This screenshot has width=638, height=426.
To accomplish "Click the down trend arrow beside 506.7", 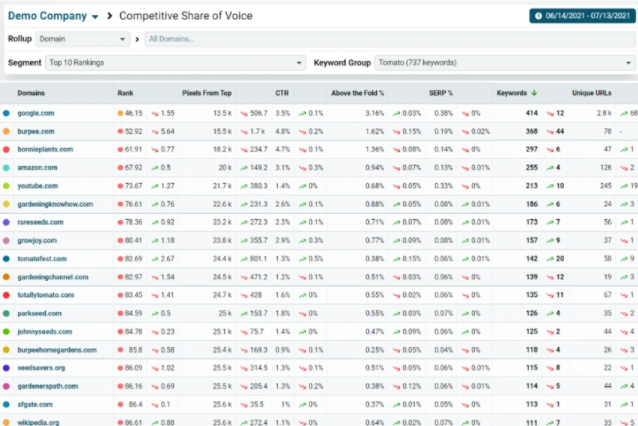I will pyautogui.click(x=244, y=114).
